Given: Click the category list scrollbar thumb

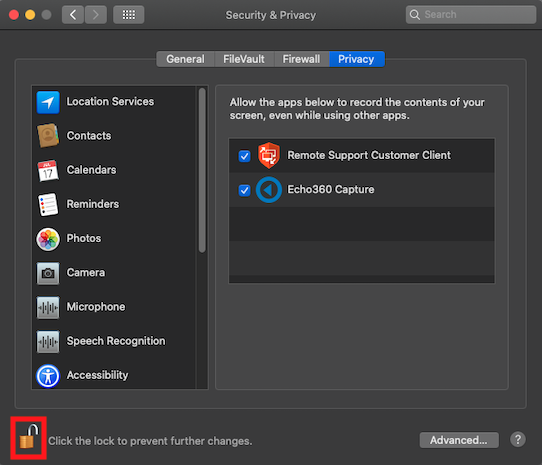Looking at the screenshot, I should click(202, 170).
